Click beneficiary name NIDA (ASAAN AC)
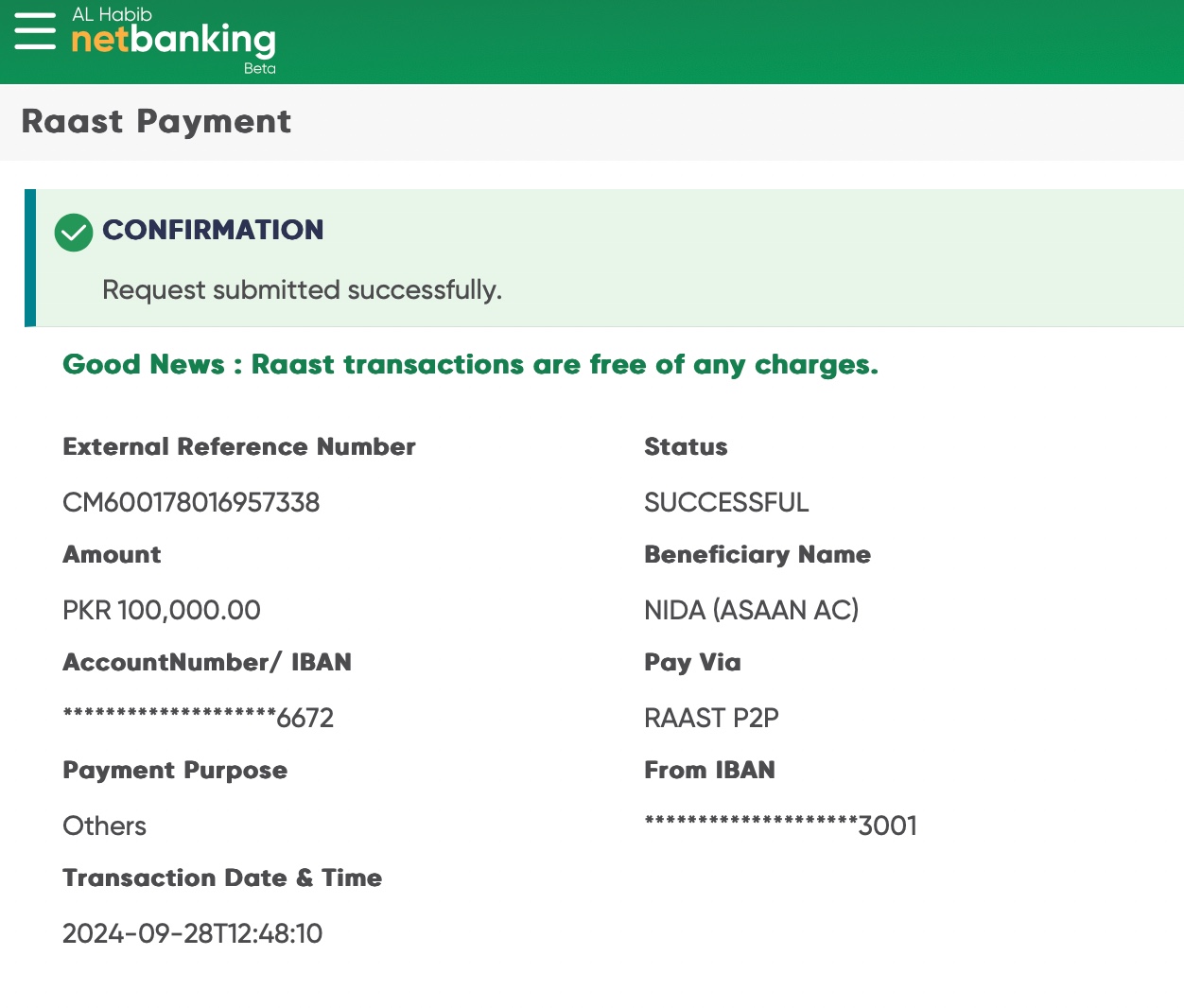1184x1008 pixels. pyautogui.click(x=751, y=610)
